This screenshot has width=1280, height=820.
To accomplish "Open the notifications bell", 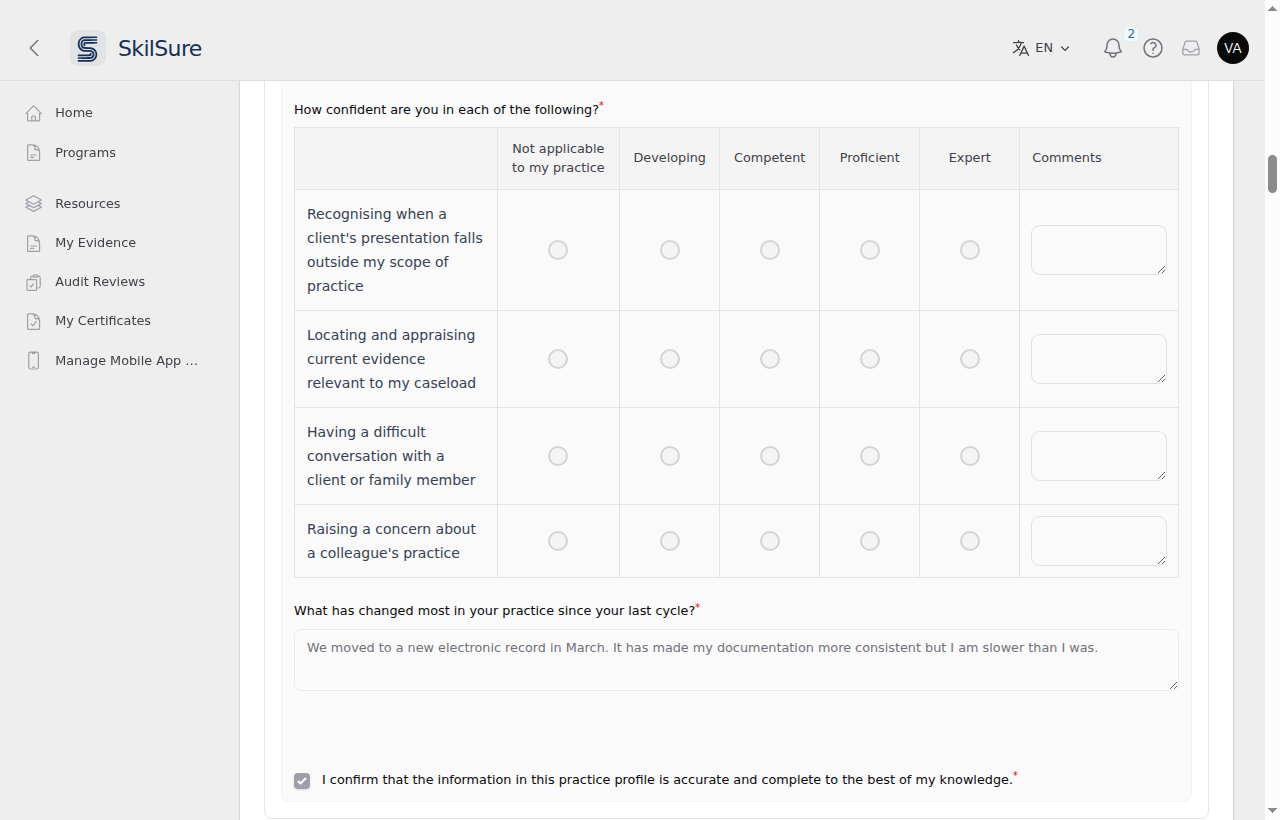I will tap(1113, 48).
